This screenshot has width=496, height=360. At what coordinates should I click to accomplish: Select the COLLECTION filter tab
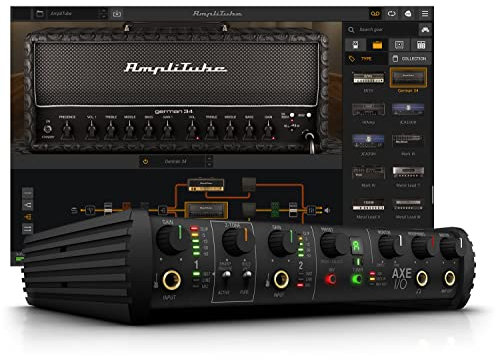tap(410, 59)
